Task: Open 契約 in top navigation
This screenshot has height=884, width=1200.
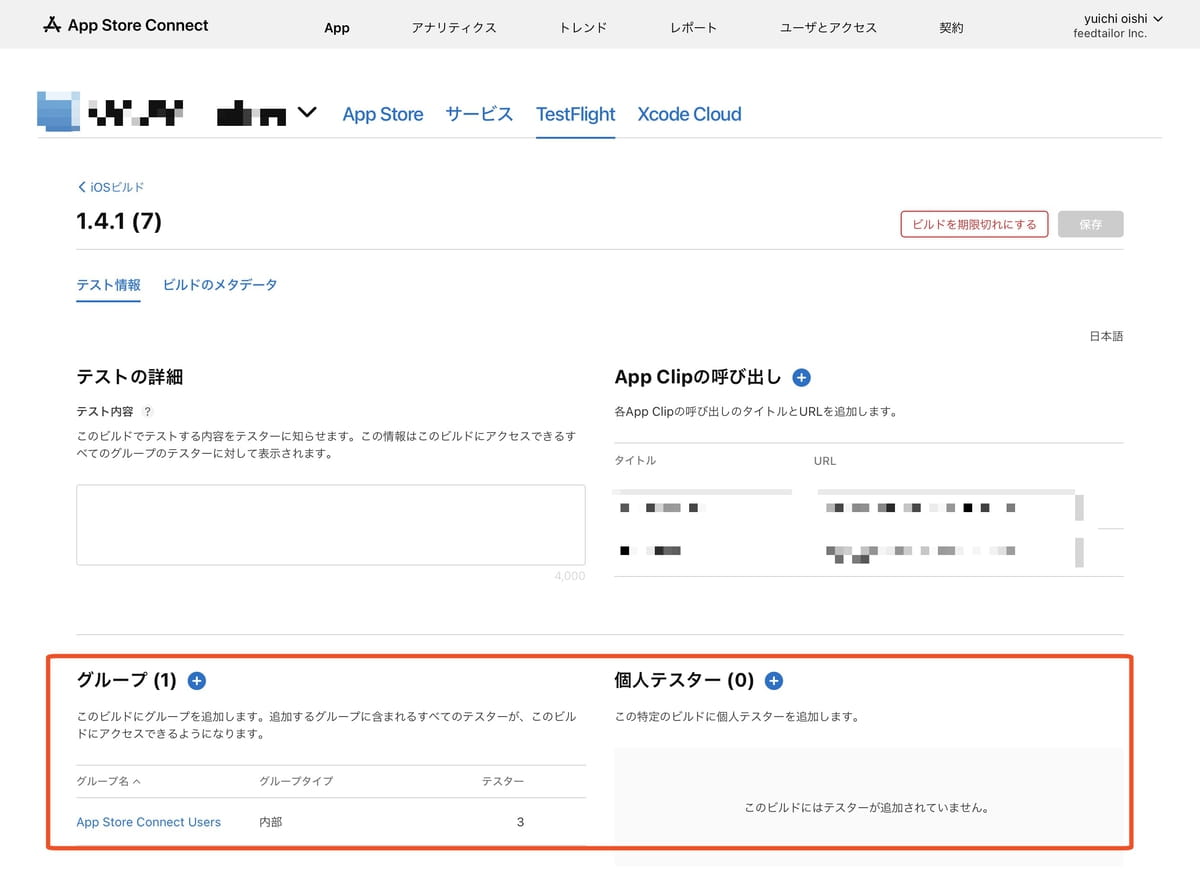Action: (x=951, y=28)
